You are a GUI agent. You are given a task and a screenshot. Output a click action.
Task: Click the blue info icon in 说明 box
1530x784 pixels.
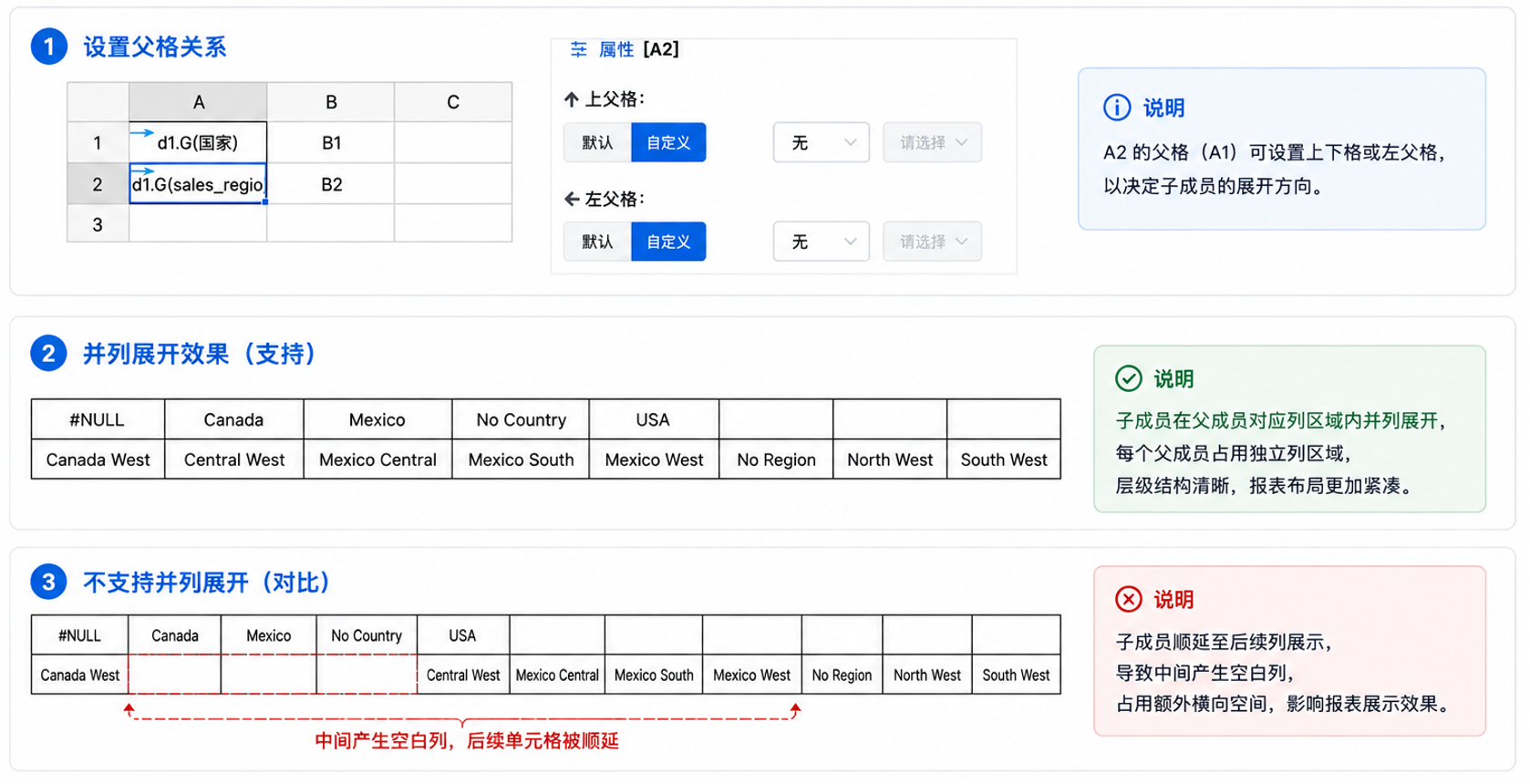(x=1117, y=108)
